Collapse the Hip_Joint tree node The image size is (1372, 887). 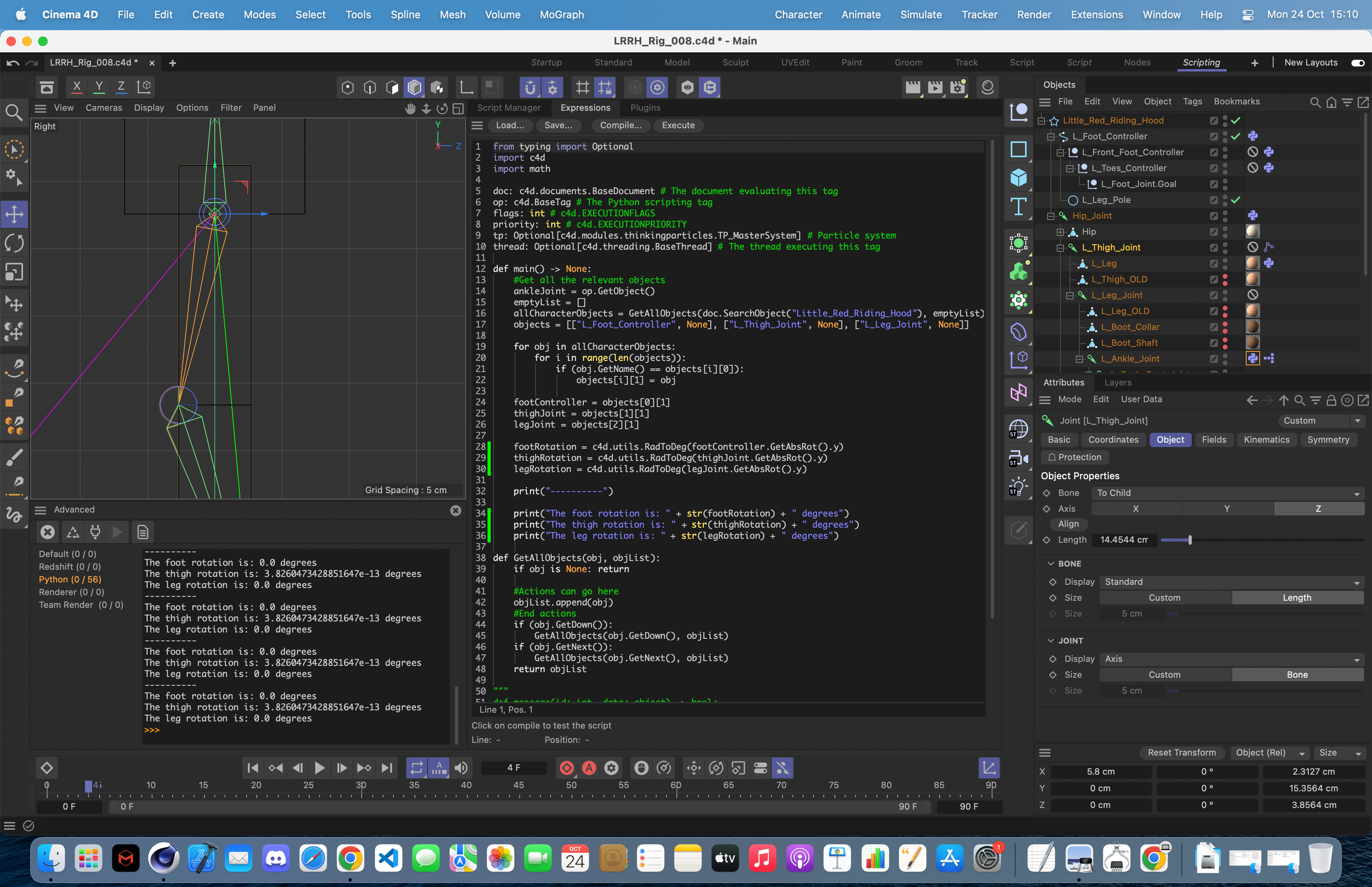[1051, 216]
